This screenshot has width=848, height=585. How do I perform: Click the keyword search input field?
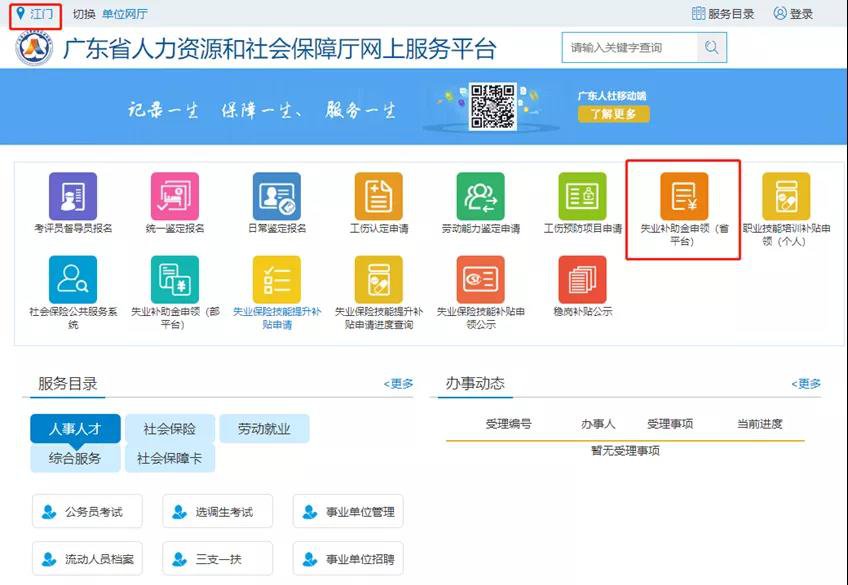click(x=628, y=47)
